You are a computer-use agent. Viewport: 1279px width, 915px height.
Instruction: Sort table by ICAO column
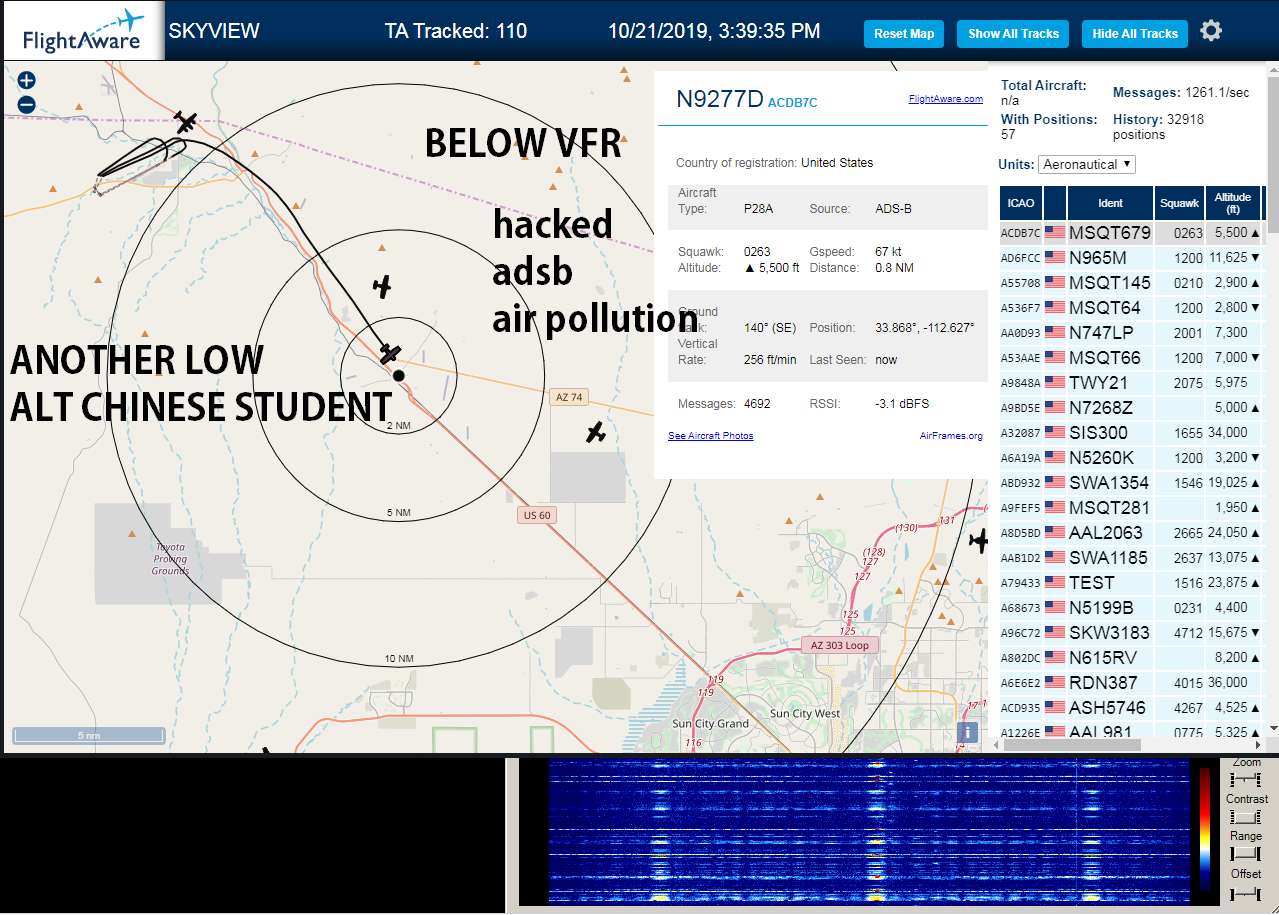pos(1021,203)
